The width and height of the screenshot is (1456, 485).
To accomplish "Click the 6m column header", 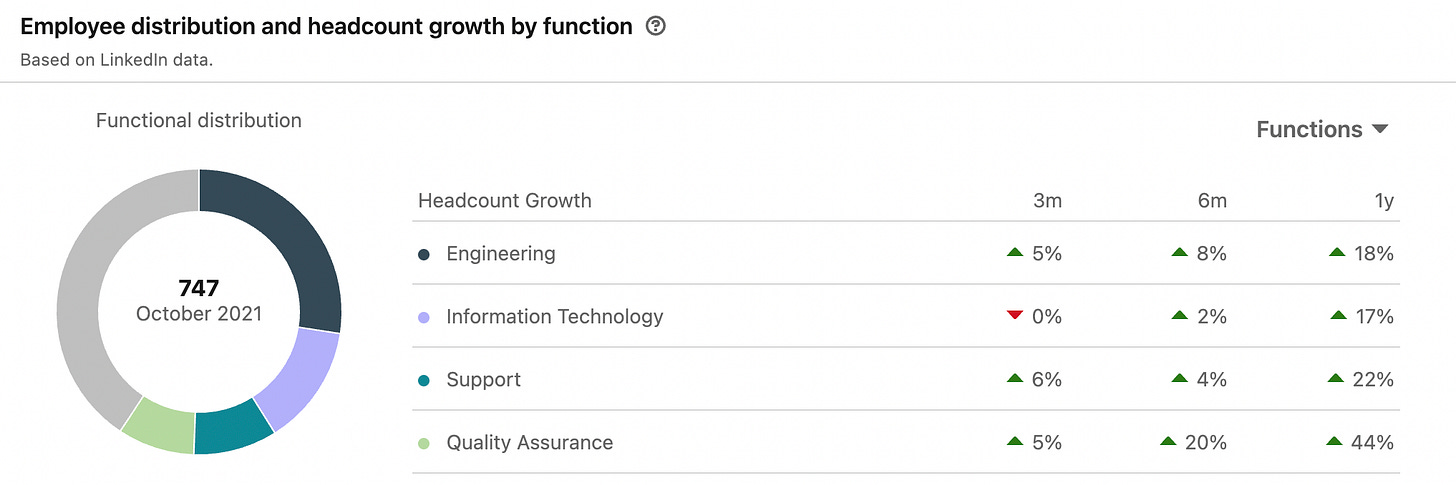I will 1212,201.
